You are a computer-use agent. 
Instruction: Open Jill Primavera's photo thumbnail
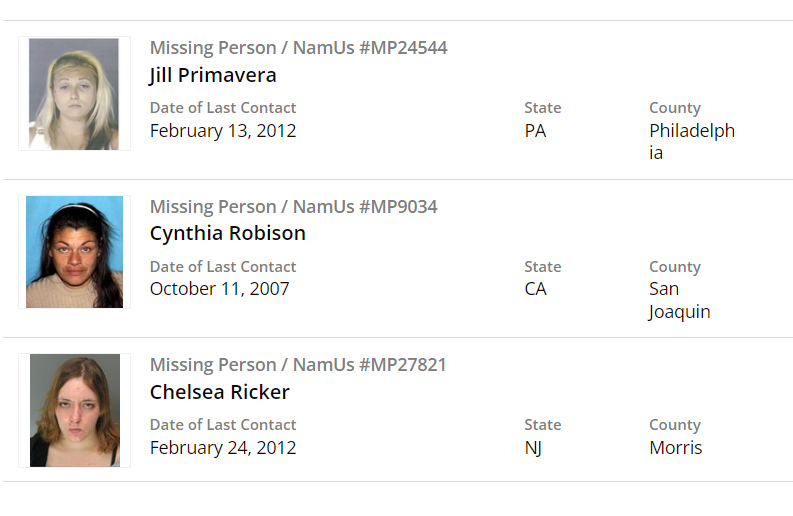click(x=74, y=94)
